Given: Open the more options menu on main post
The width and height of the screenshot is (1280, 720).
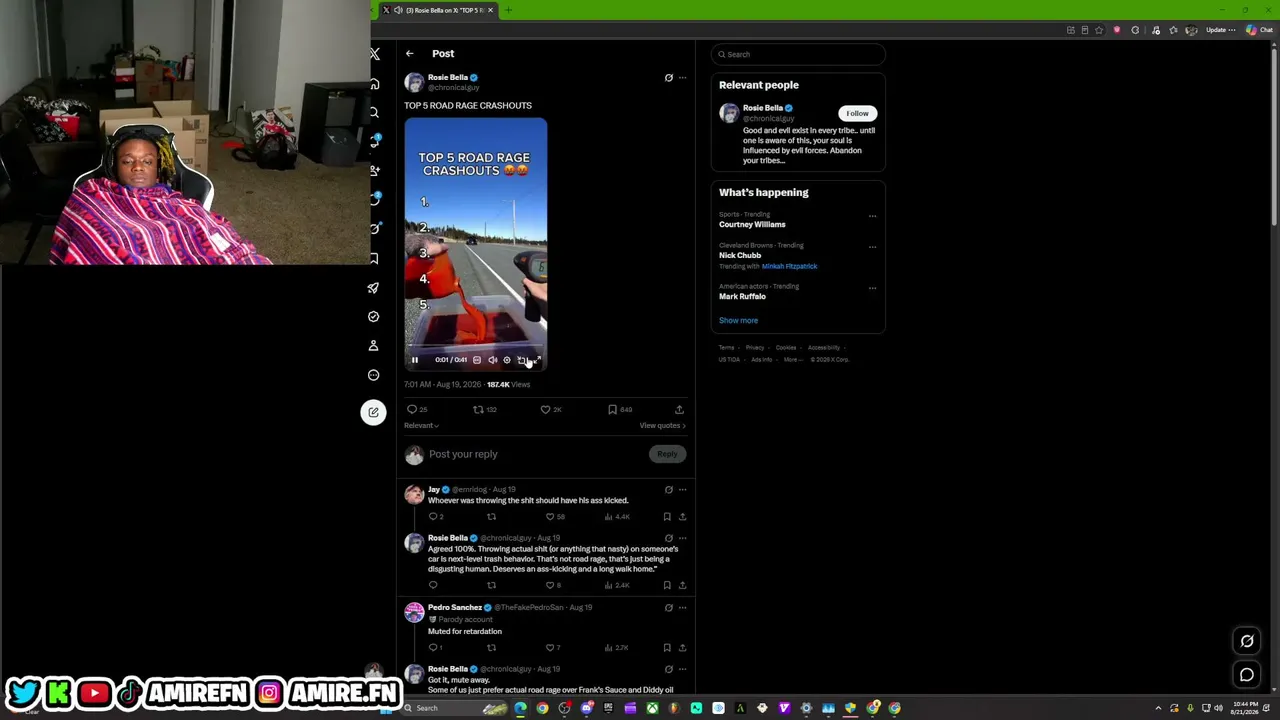Looking at the screenshot, I should click(683, 78).
